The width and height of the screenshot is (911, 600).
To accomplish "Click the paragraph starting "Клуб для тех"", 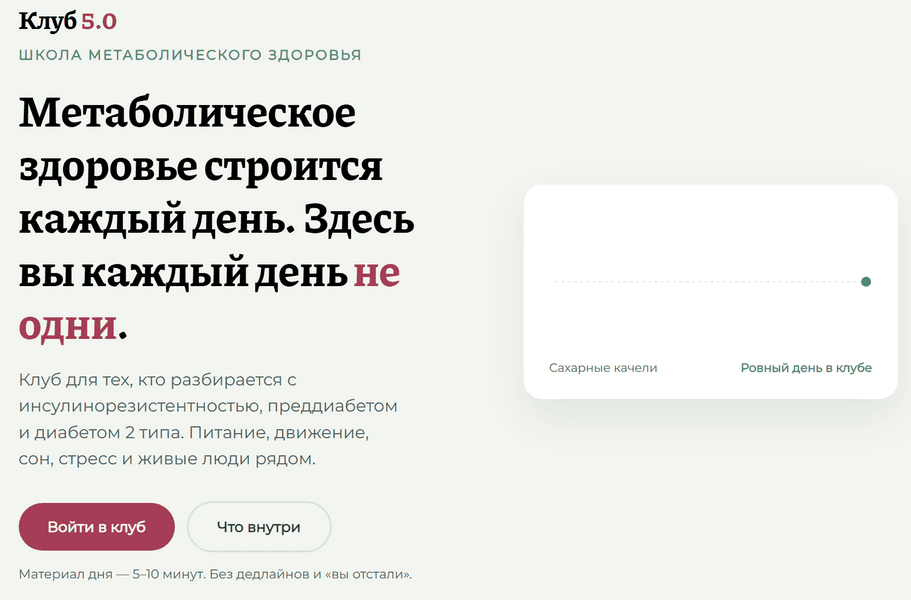I will (208, 419).
